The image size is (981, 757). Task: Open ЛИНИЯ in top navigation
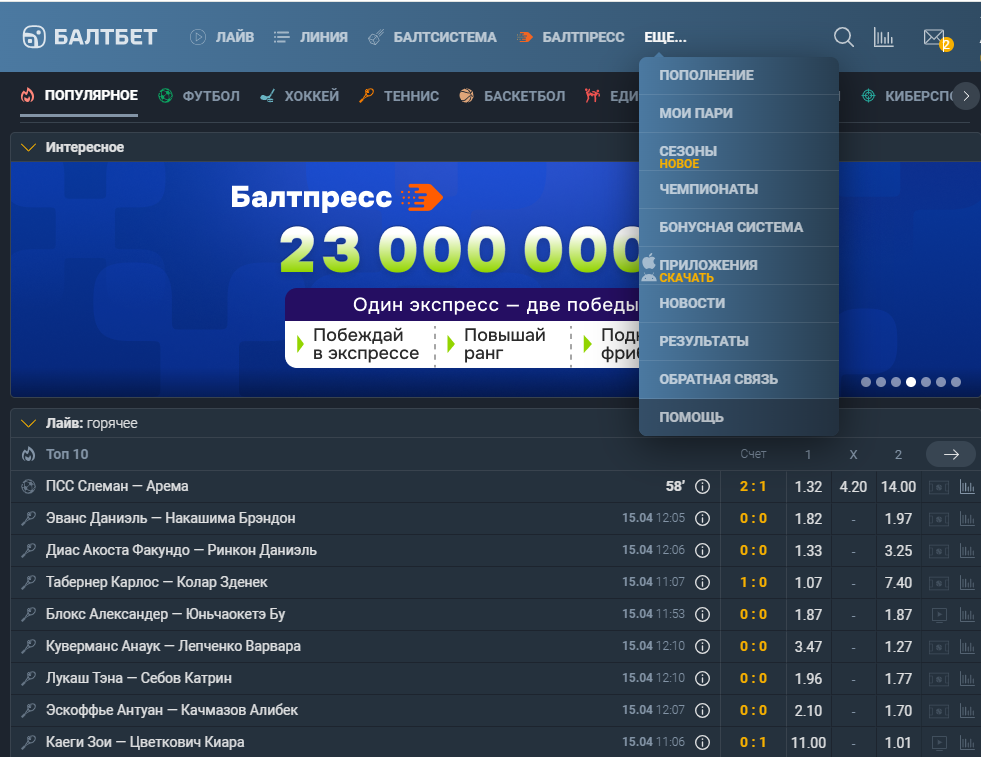point(311,38)
